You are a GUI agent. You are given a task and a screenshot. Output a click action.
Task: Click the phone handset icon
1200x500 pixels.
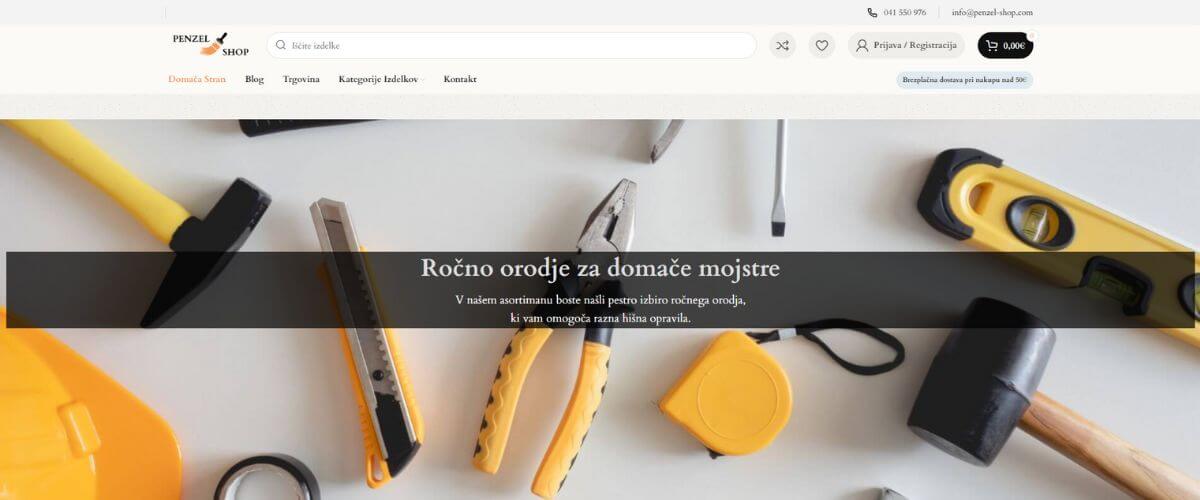872,13
